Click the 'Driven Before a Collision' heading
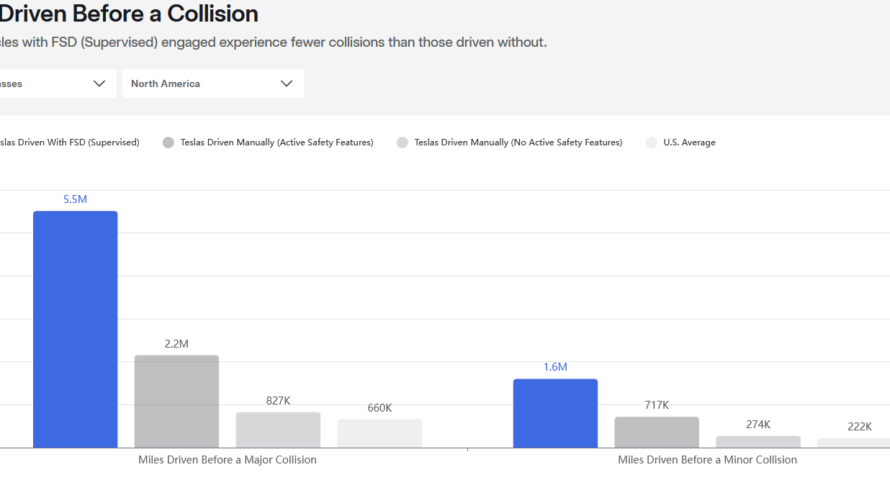The width and height of the screenshot is (890, 498). [129, 14]
